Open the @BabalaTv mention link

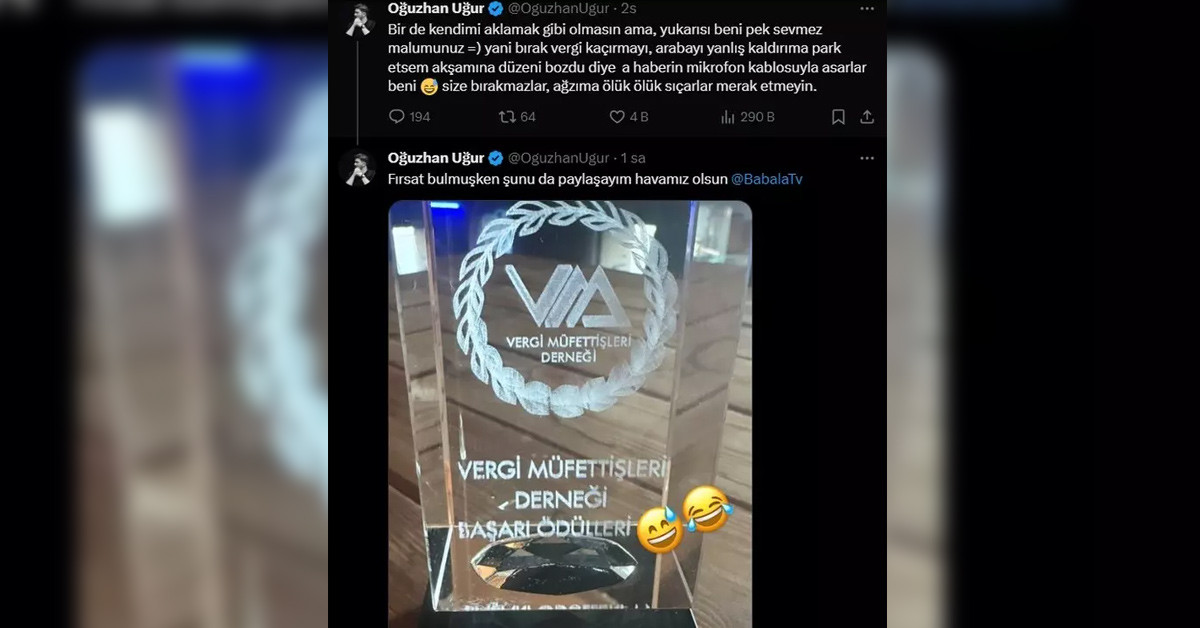[767, 179]
